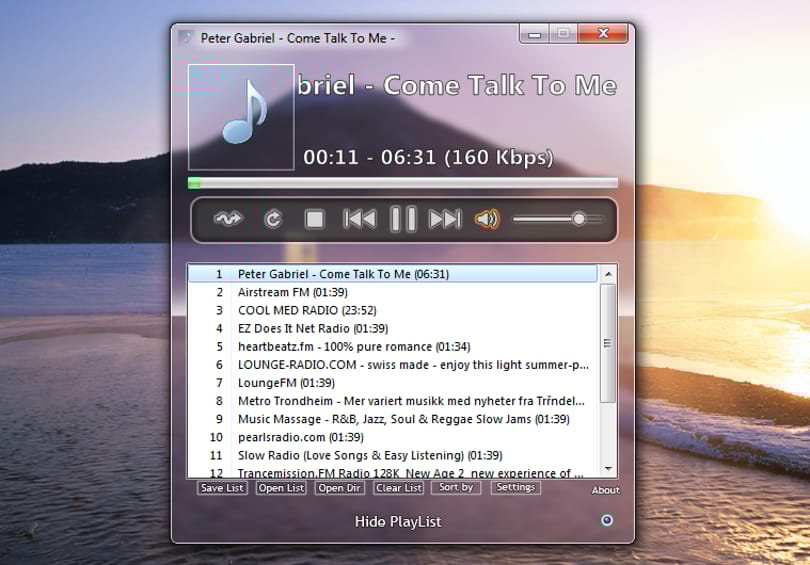
Task: Click the small blue circle icon
Action: click(x=607, y=520)
